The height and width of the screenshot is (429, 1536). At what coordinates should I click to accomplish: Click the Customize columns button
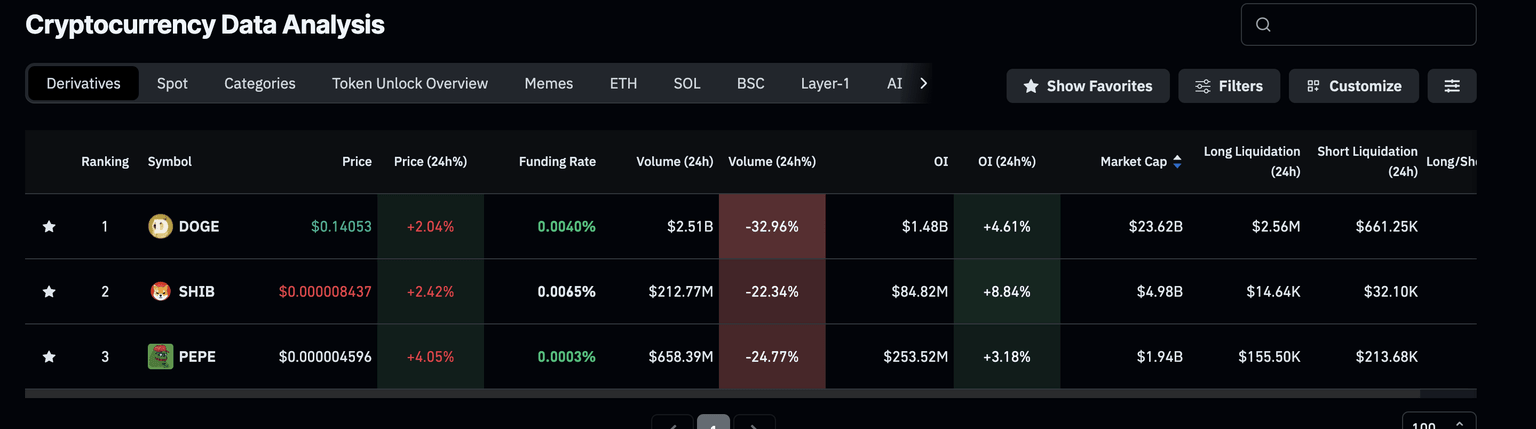(1353, 86)
